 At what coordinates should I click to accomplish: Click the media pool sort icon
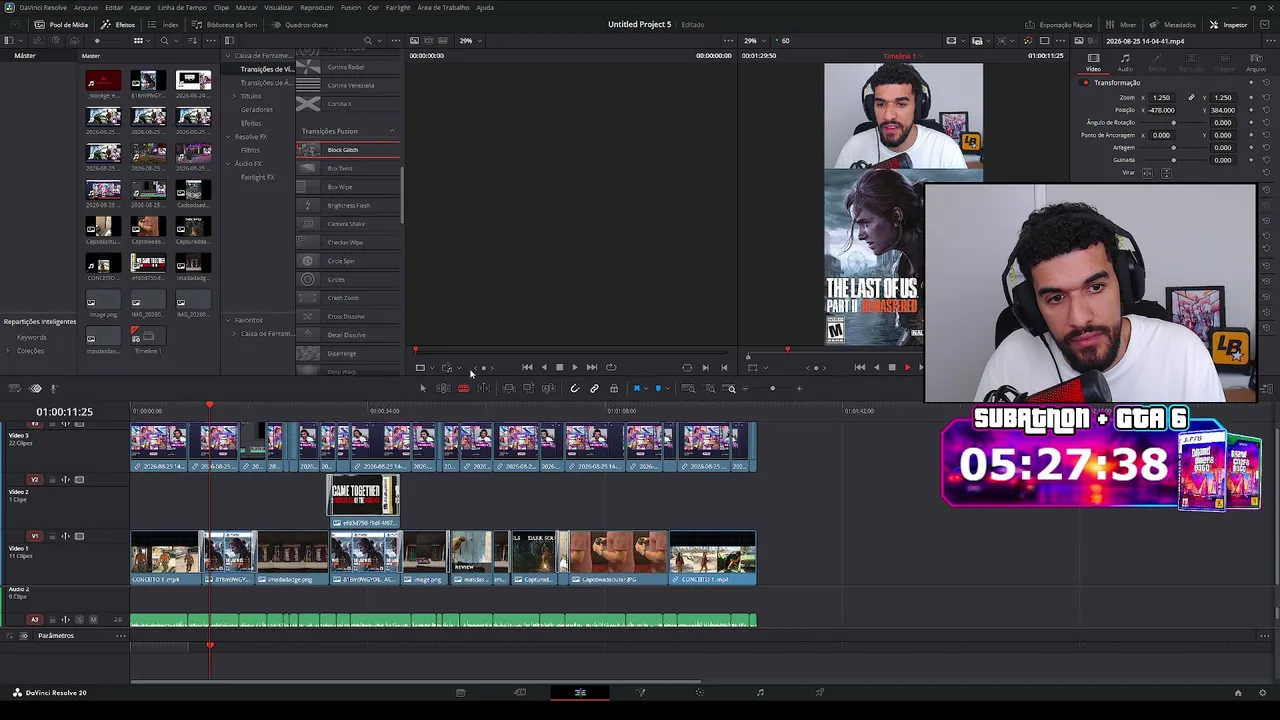point(190,41)
